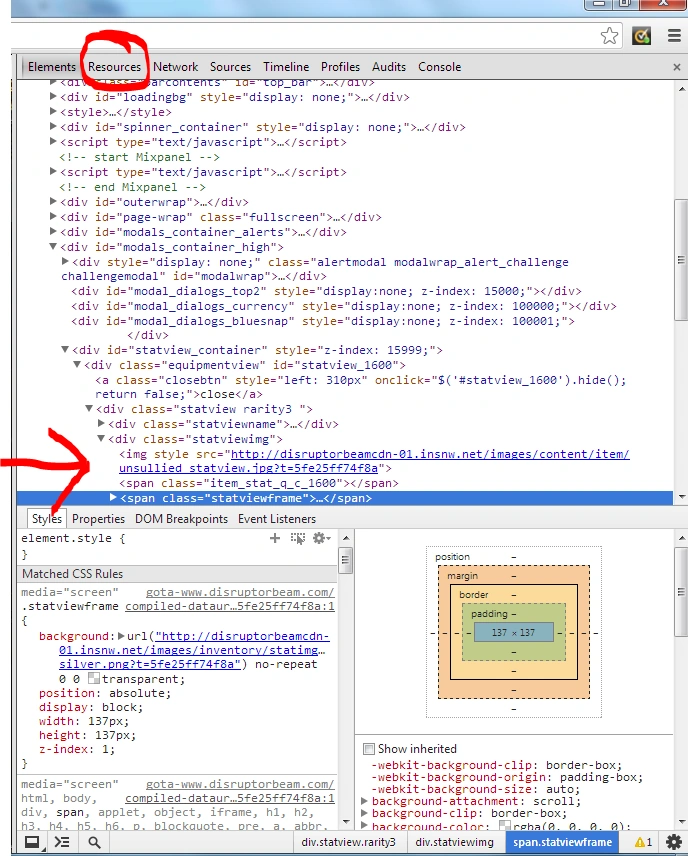This screenshot has width=688, height=856.
Task: Open the Resources tab
Action: [x=114, y=67]
